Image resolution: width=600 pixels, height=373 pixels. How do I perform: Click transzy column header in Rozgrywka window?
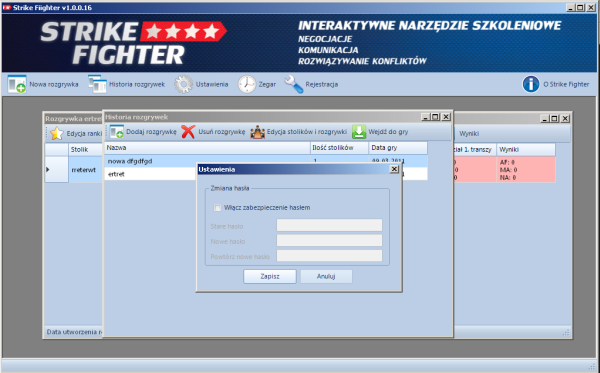point(475,150)
